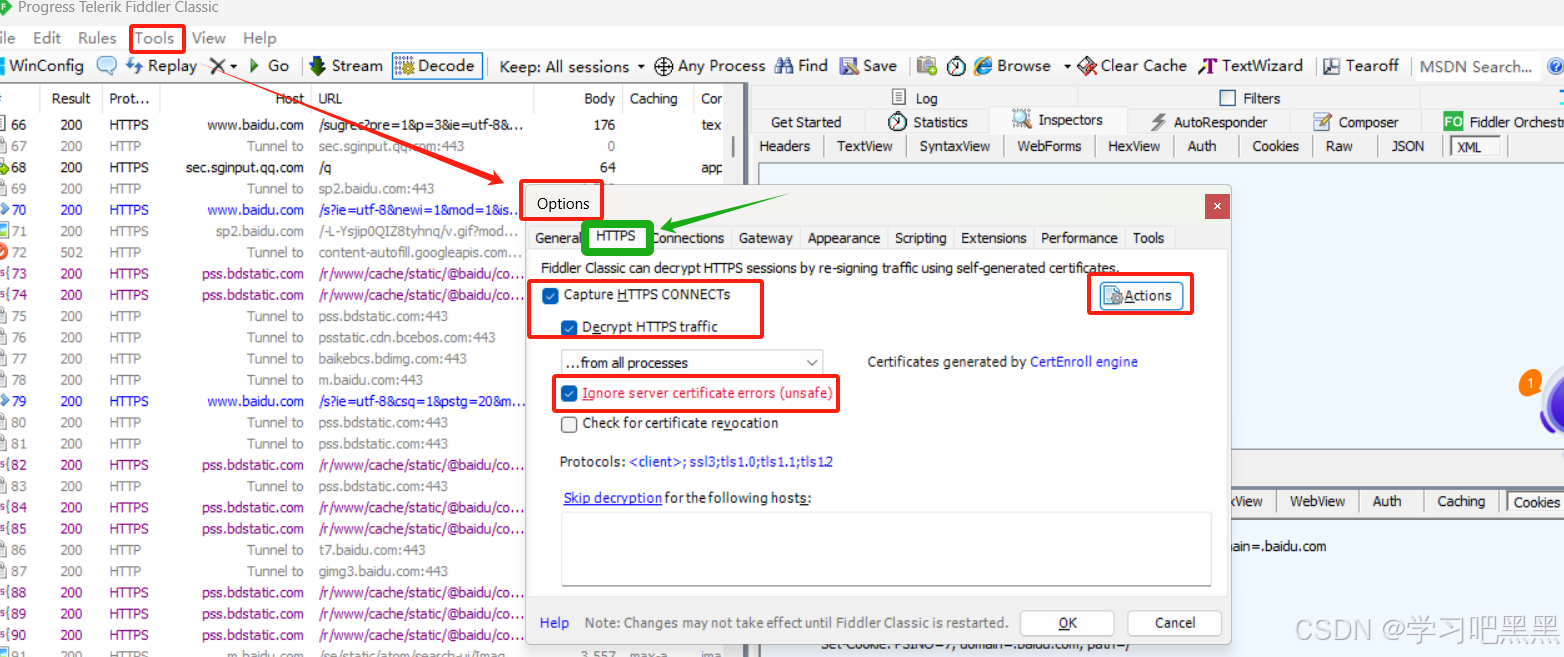
Task: Click Cancel in the Options dialog
Action: click(1175, 623)
